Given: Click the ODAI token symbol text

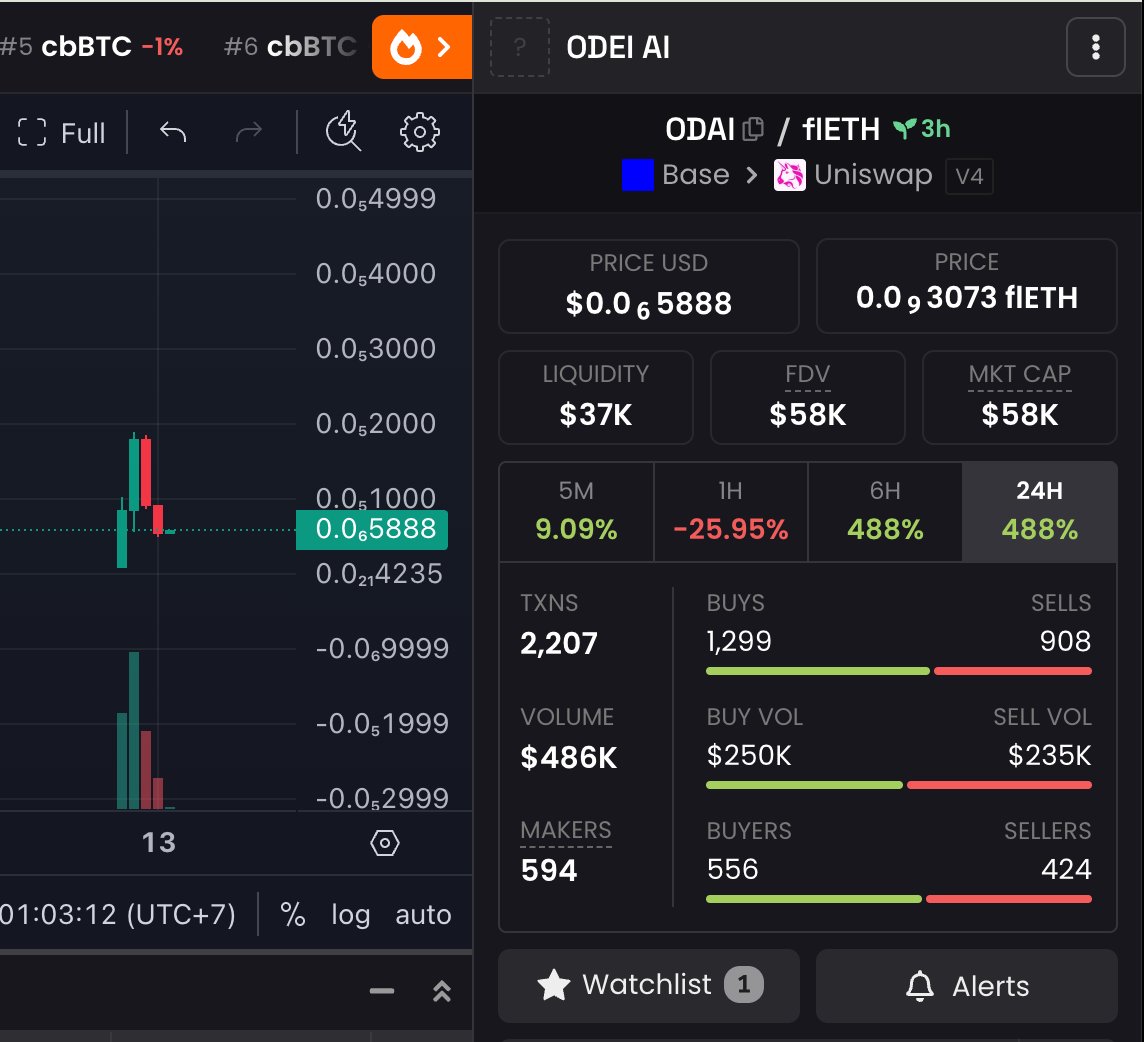Looking at the screenshot, I should [700, 129].
